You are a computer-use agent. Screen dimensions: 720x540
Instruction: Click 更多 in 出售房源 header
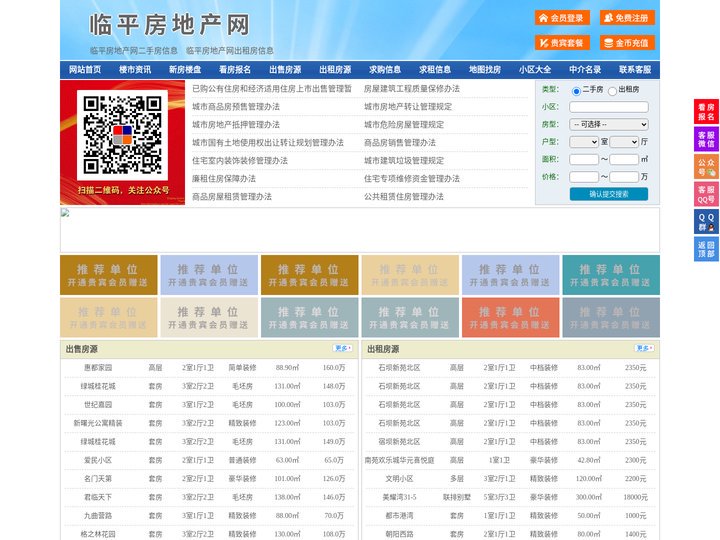[343, 349]
